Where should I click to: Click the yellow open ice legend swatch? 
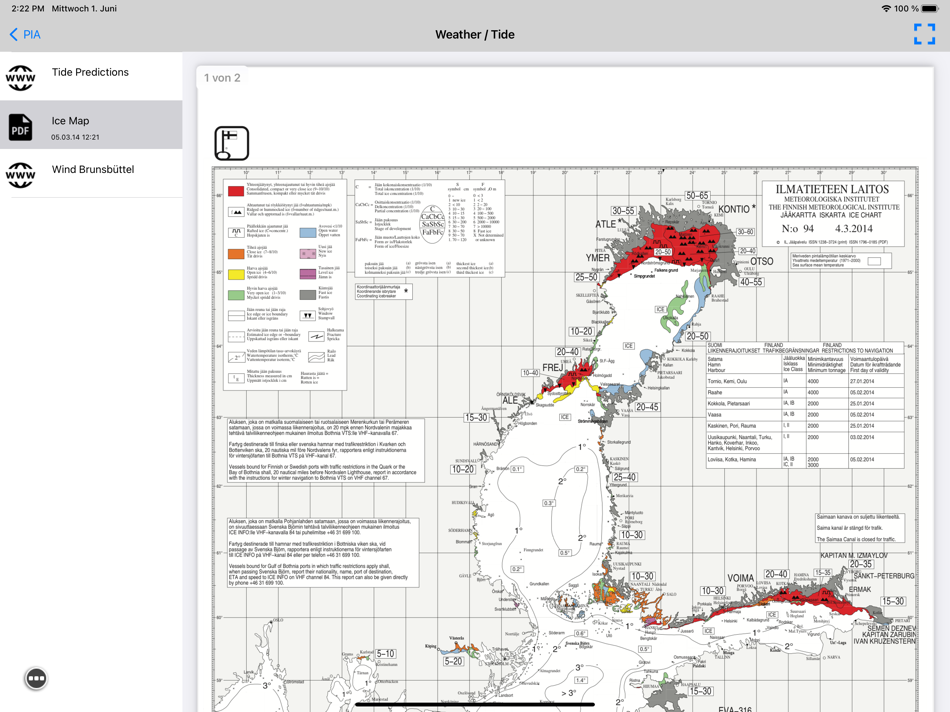pyautogui.click(x=236, y=274)
